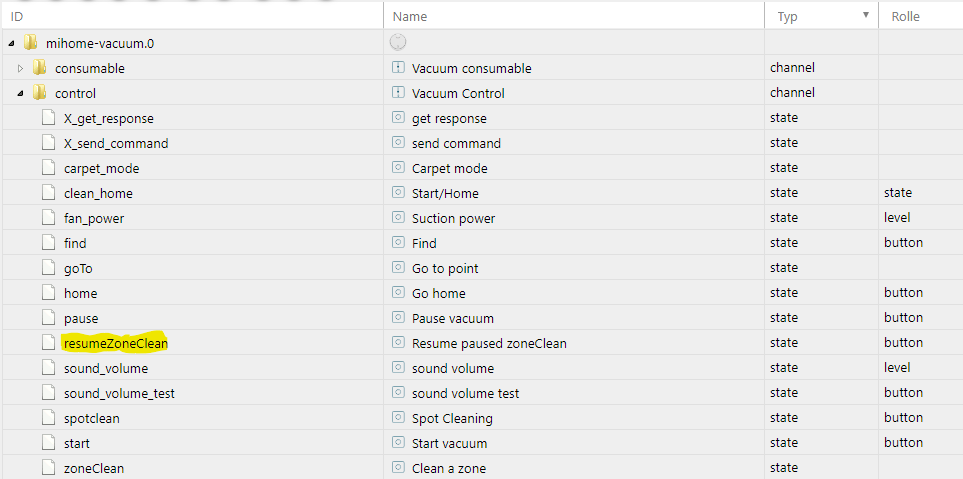Screen dimensions: 963x479
Task: Select the sound_volume_test item
Action: tap(119, 393)
